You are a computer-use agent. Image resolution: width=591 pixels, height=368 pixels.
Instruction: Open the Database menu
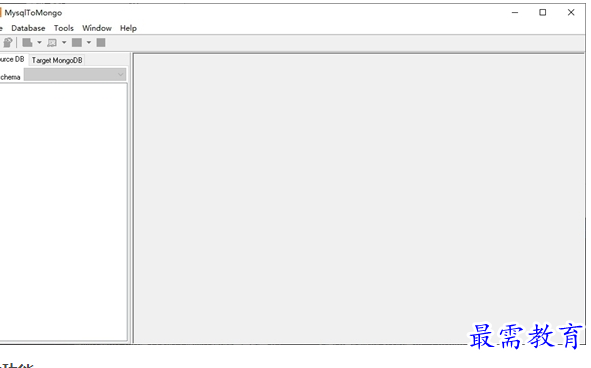[28, 28]
